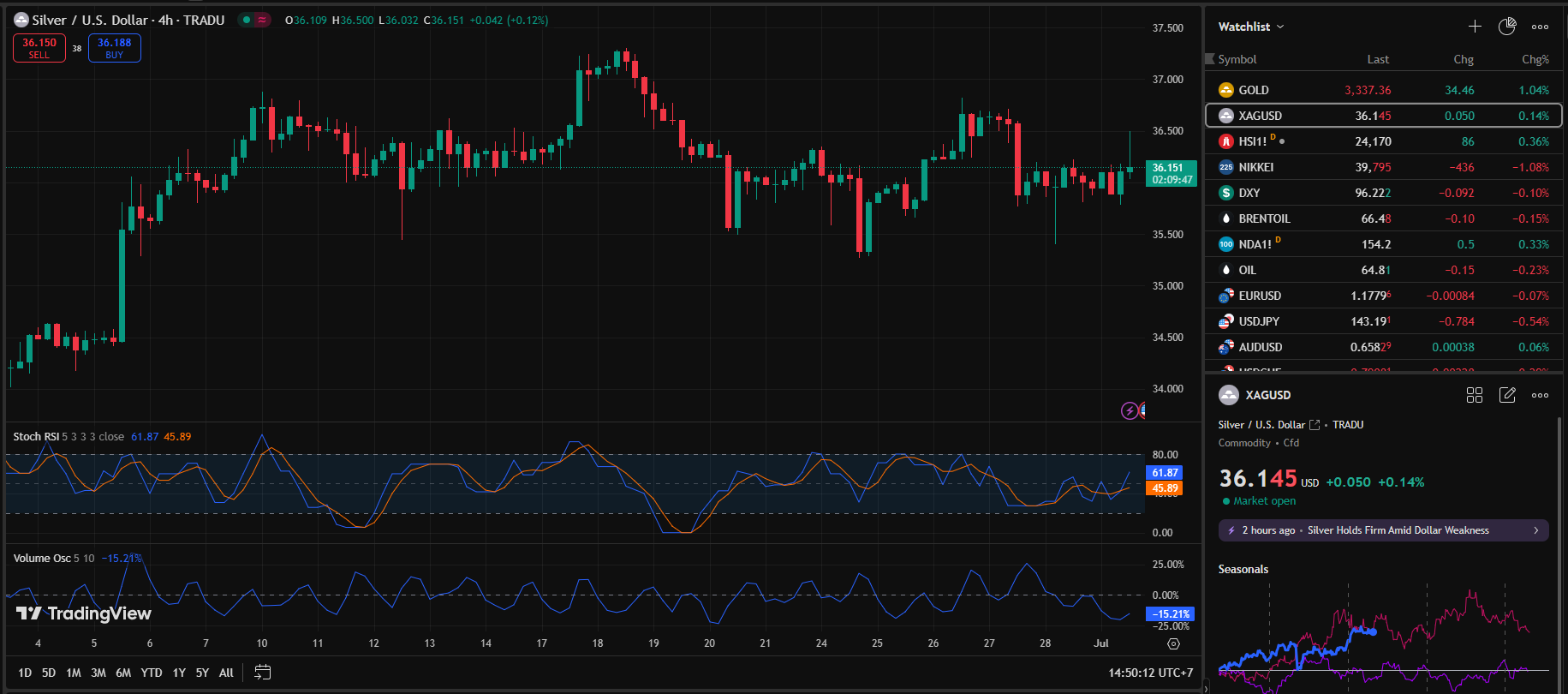1568x694 pixels.
Task: Click the purple lightning event icon on chart
Action: tap(1130, 411)
